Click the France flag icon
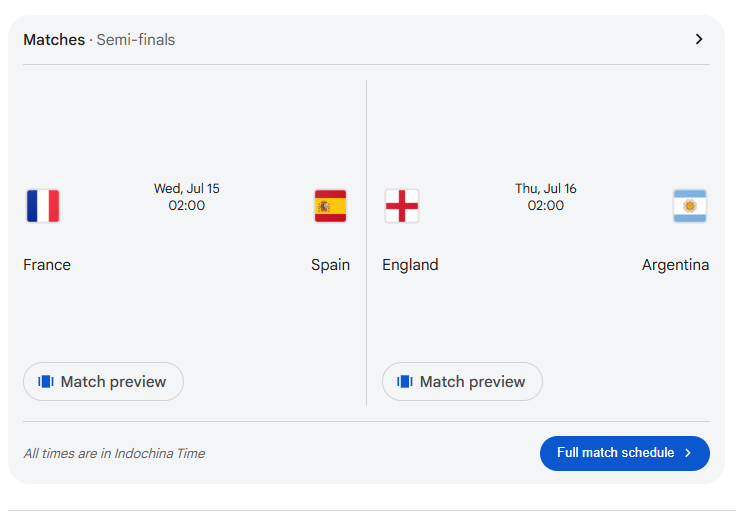Image resolution: width=736 pixels, height=512 pixels. point(43,206)
